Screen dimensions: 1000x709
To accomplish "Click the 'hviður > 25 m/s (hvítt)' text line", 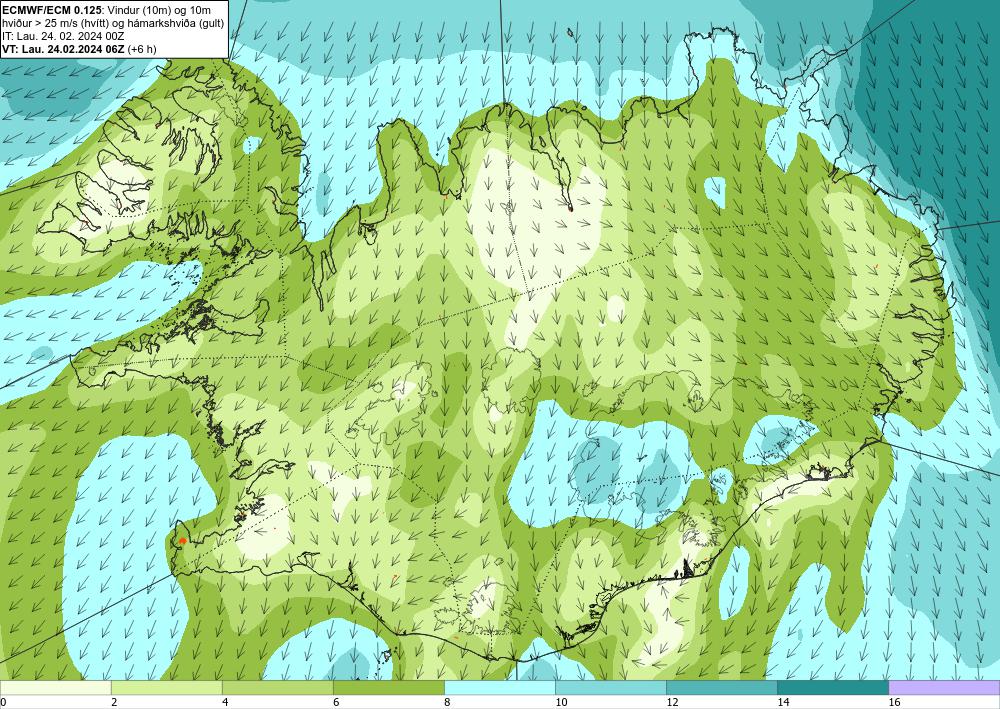I will click(x=114, y=23).
